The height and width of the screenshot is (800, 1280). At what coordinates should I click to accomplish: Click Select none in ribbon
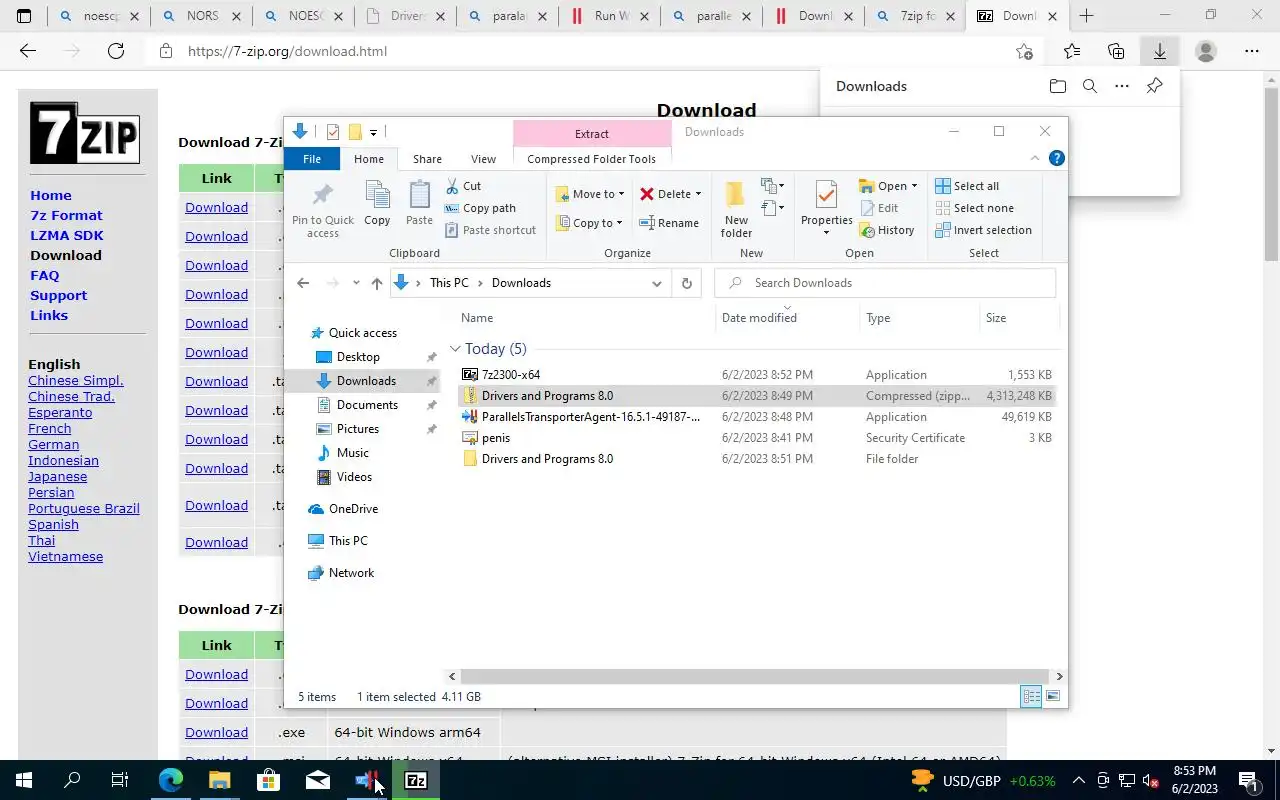coord(974,208)
